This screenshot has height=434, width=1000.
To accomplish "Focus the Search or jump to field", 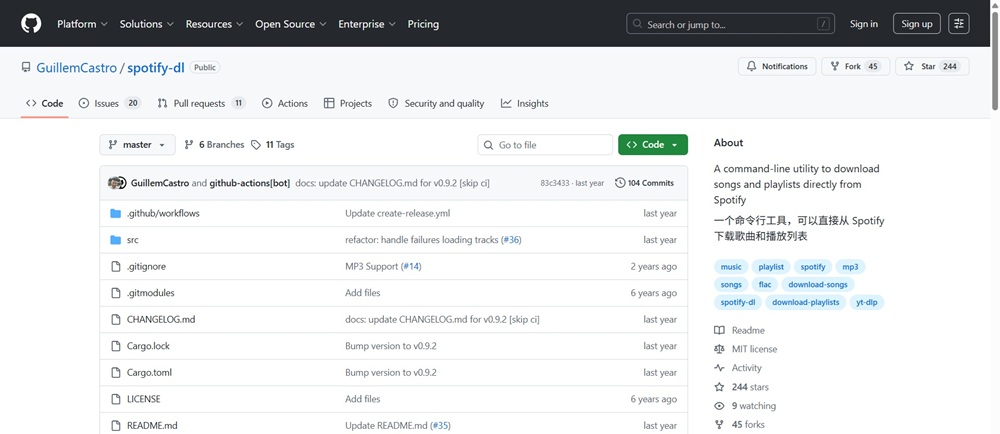I will coord(731,24).
